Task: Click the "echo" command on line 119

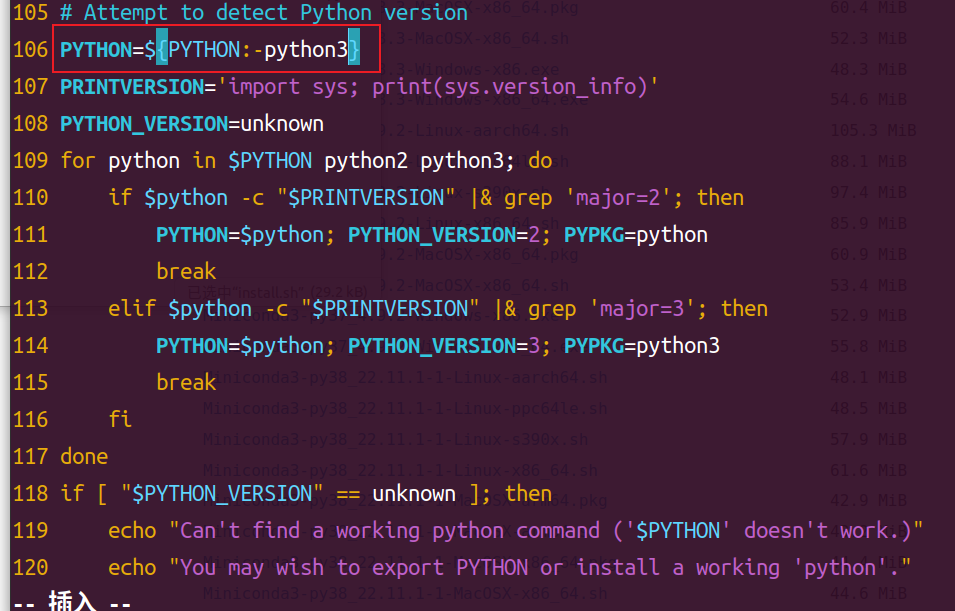Action: click(132, 531)
